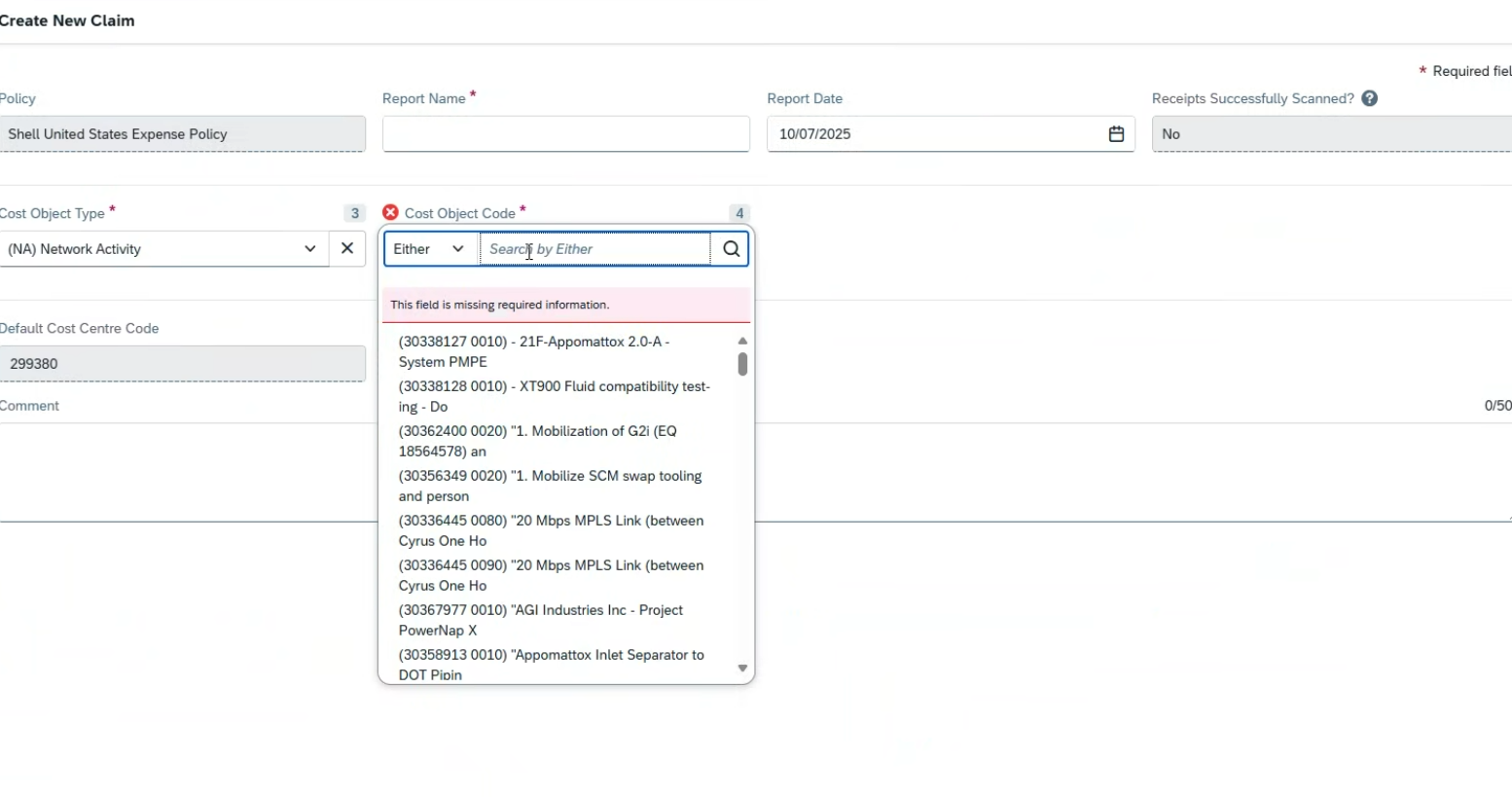Click the missing required information message

[566, 305]
